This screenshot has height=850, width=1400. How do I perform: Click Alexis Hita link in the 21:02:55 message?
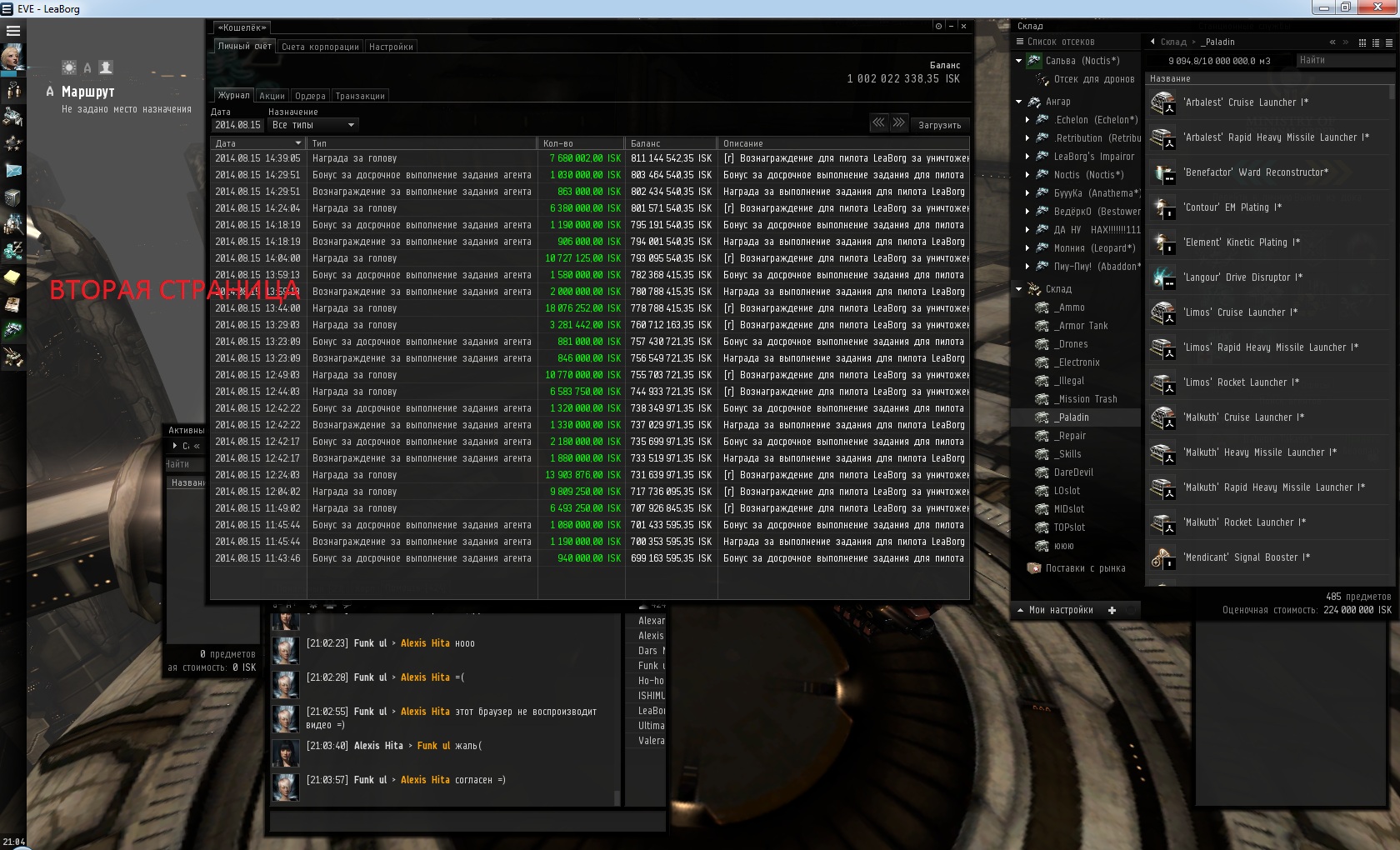[x=425, y=712]
